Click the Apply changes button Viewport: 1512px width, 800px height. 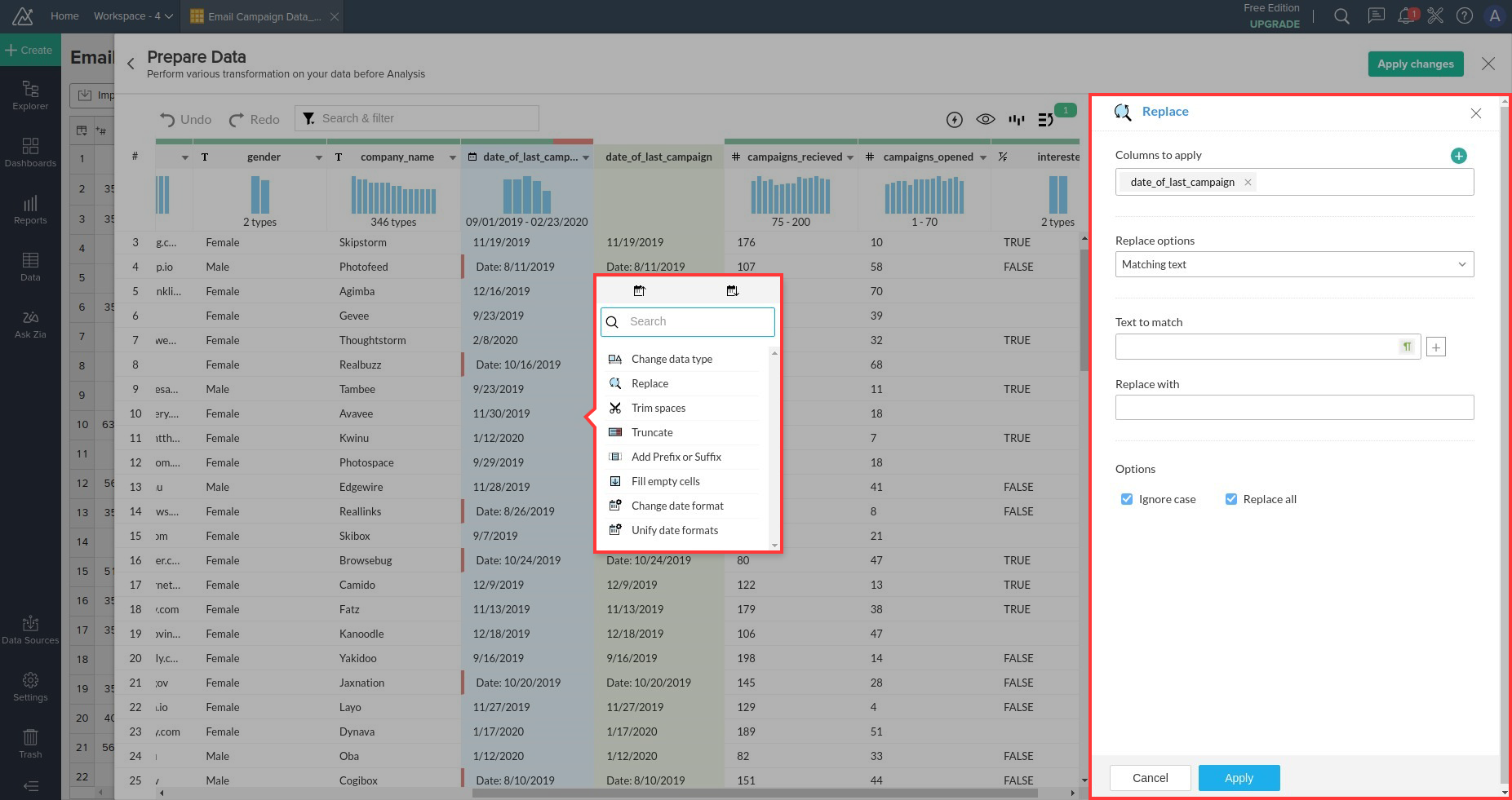coord(1415,64)
